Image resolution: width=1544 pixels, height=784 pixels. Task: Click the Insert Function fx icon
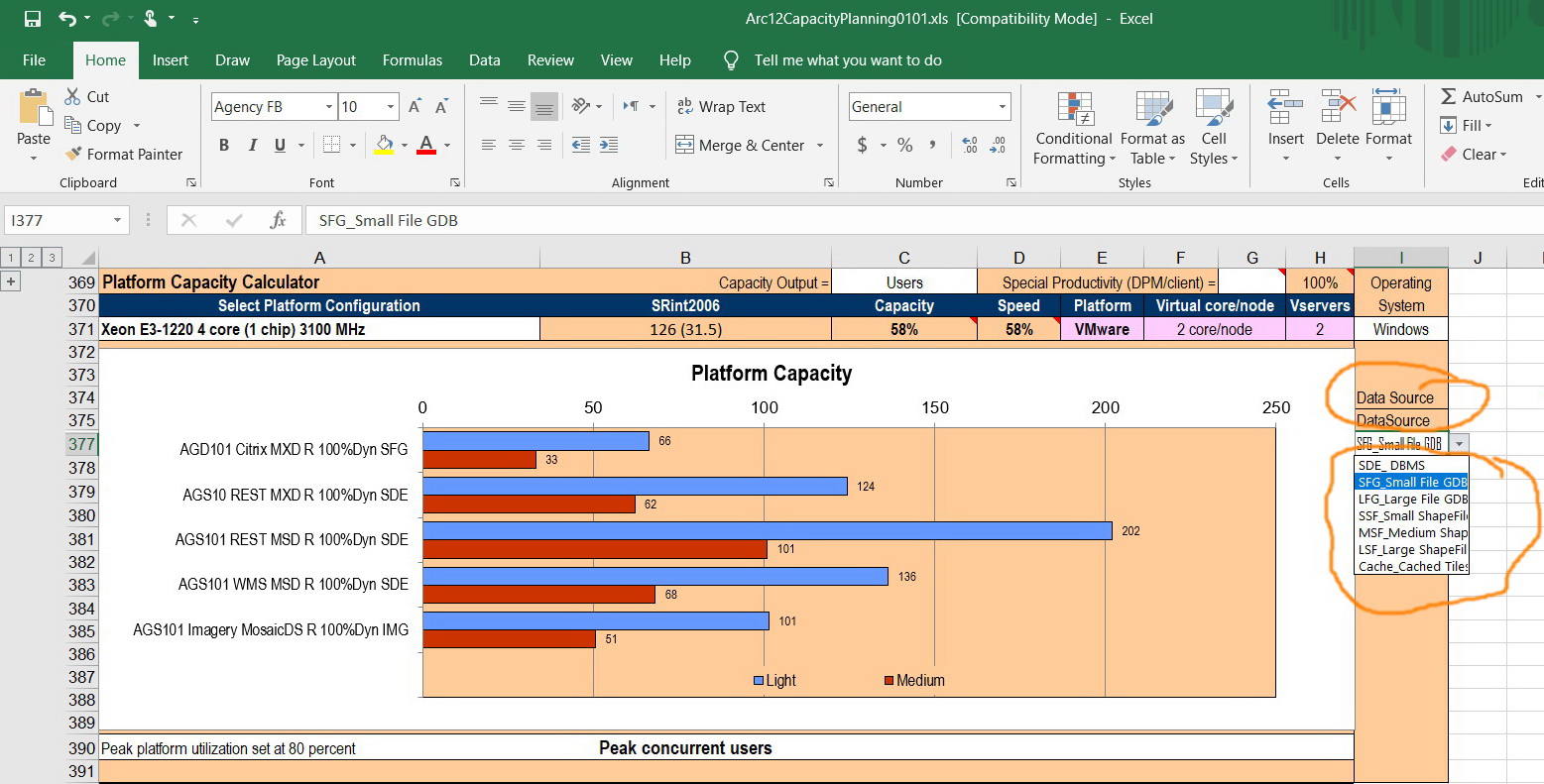(278, 220)
